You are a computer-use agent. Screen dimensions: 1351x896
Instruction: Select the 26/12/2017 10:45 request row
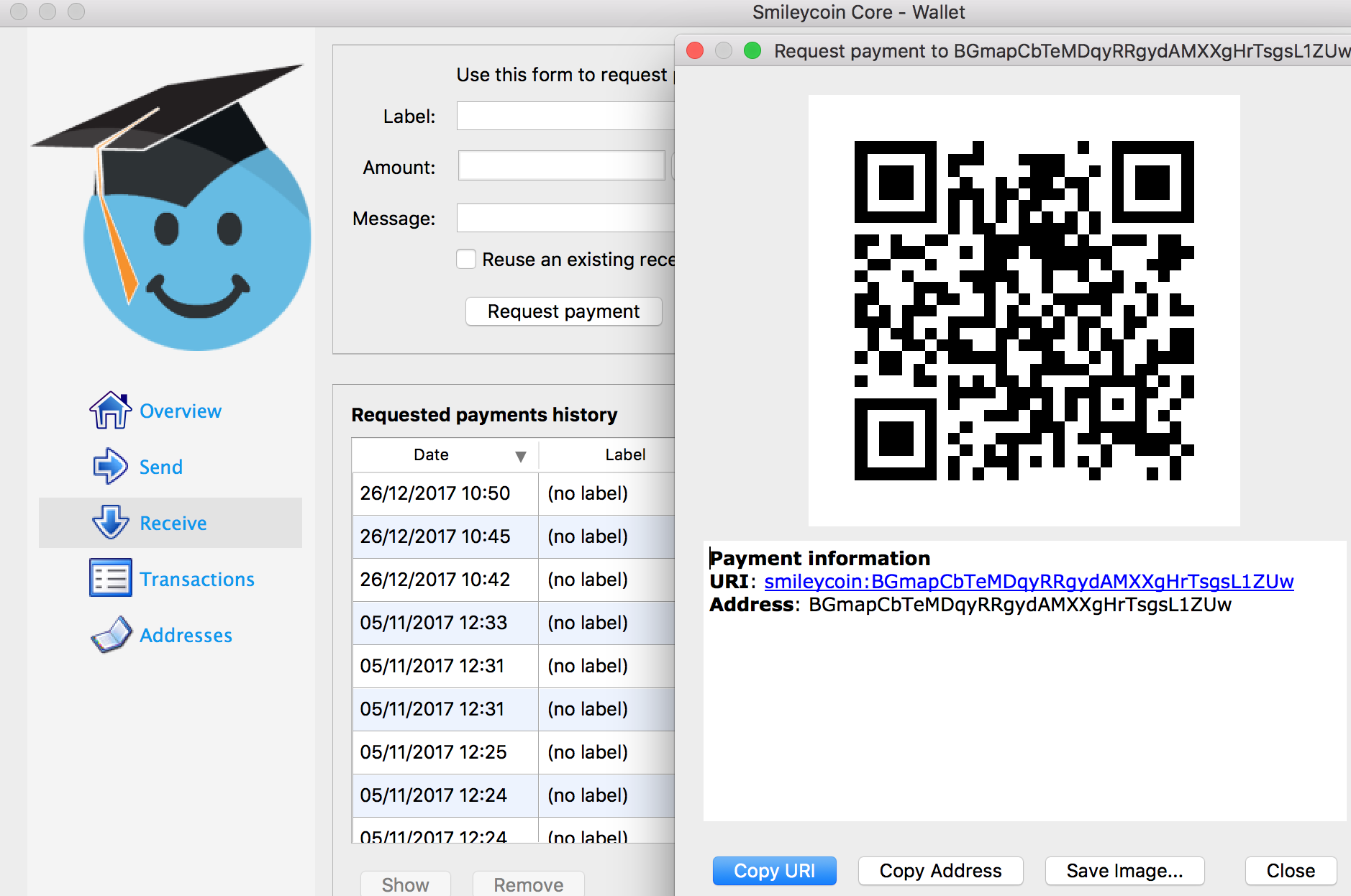(514, 536)
